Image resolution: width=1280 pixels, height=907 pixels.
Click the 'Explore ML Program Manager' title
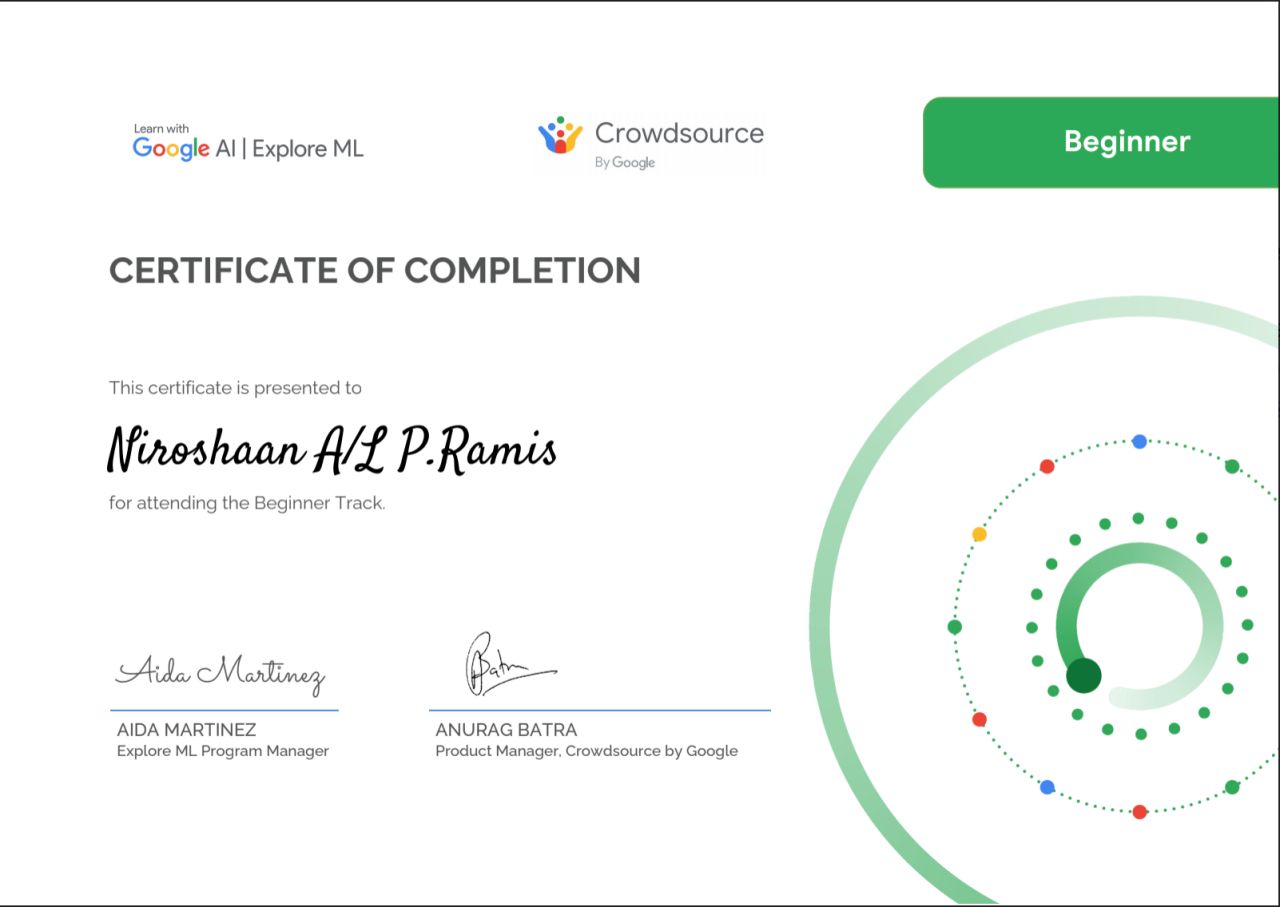(223, 751)
